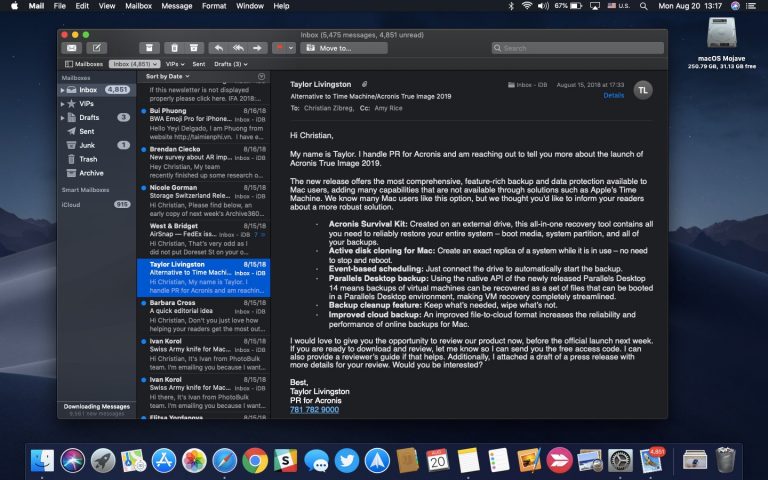The image size is (768, 480).
Task: Click the Search field in Mail toolbar
Action: pos(578,48)
